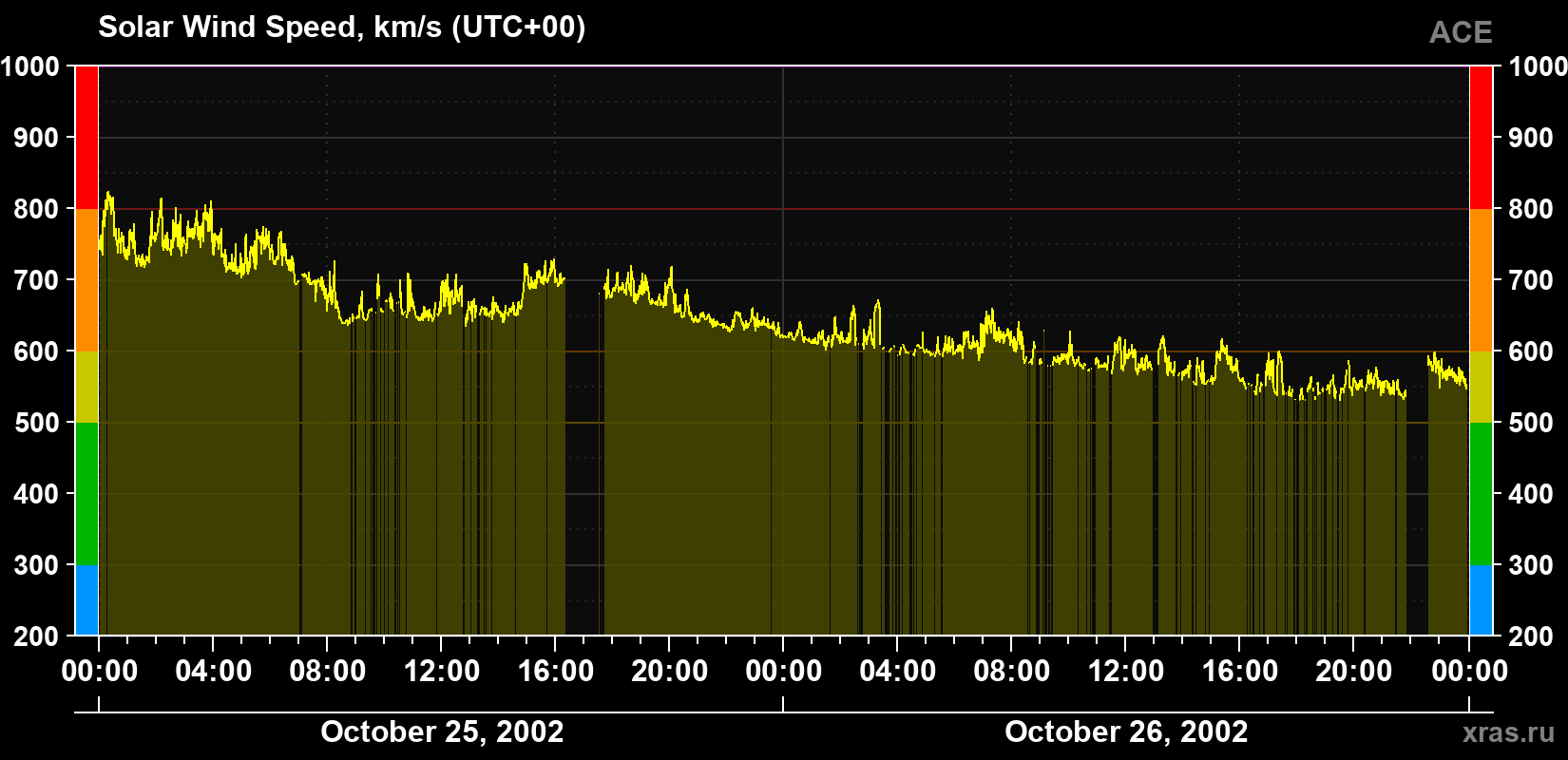Click the 200 label on the right axis
The width and height of the screenshot is (1568, 760).
[1531, 636]
